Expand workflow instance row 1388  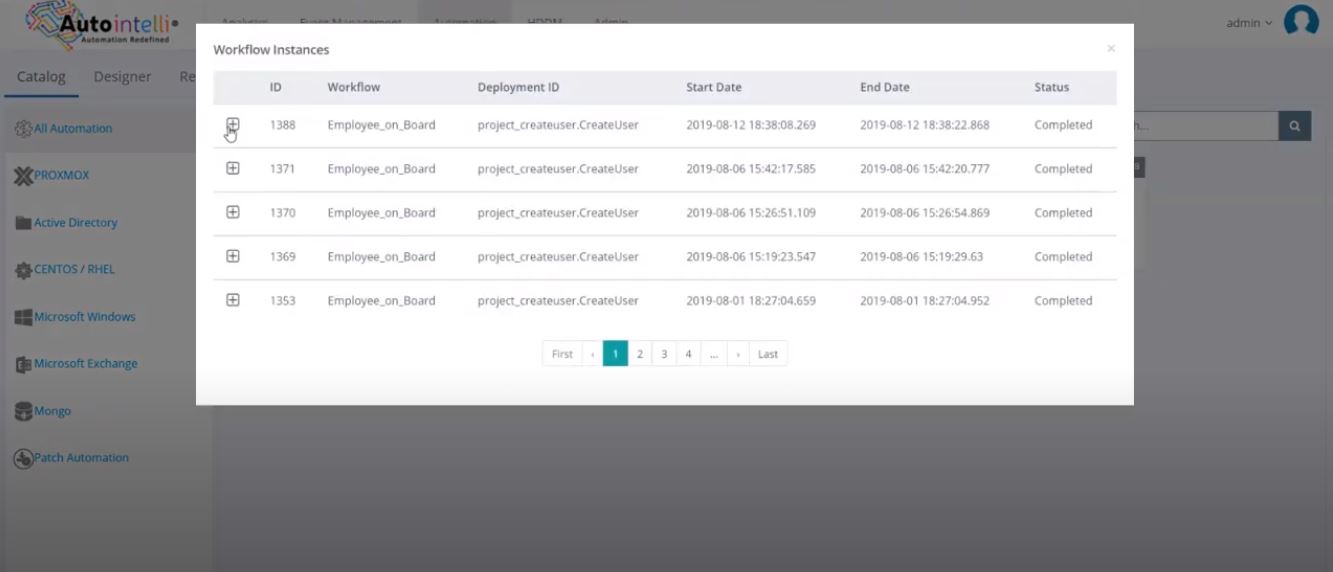click(232, 125)
